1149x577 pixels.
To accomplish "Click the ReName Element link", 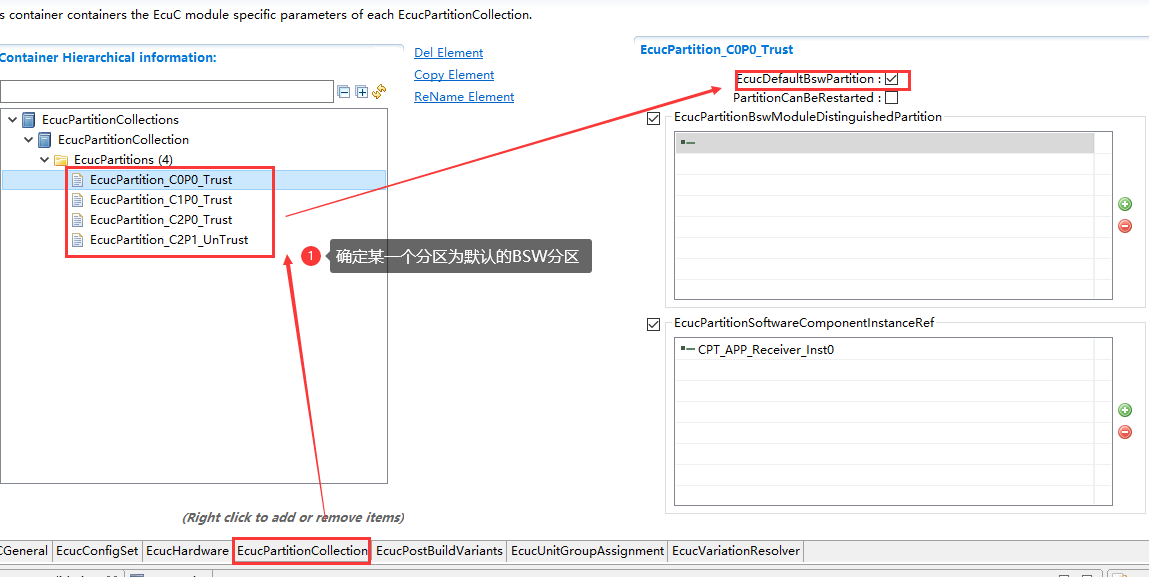I will click(x=464, y=97).
